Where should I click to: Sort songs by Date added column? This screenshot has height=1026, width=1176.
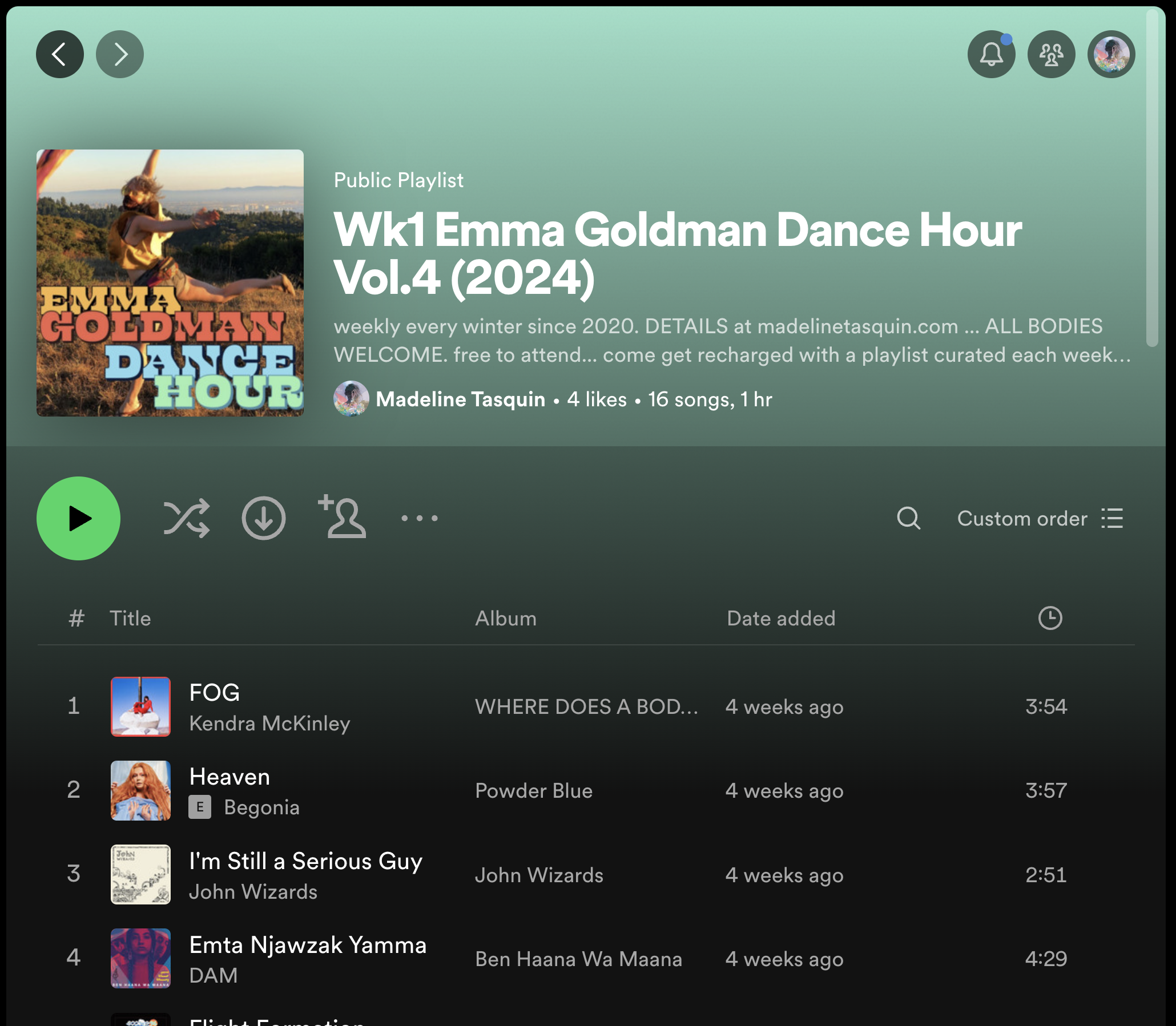coord(781,618)
